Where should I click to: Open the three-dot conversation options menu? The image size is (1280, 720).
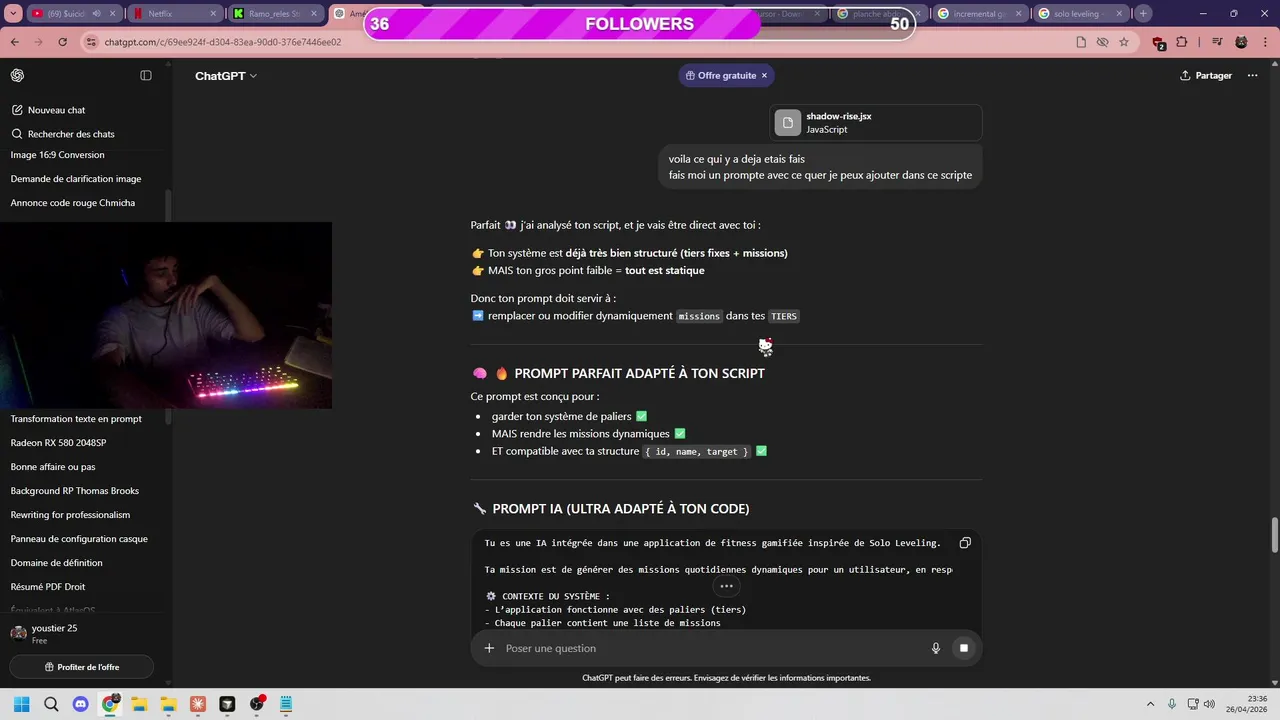1252,76
